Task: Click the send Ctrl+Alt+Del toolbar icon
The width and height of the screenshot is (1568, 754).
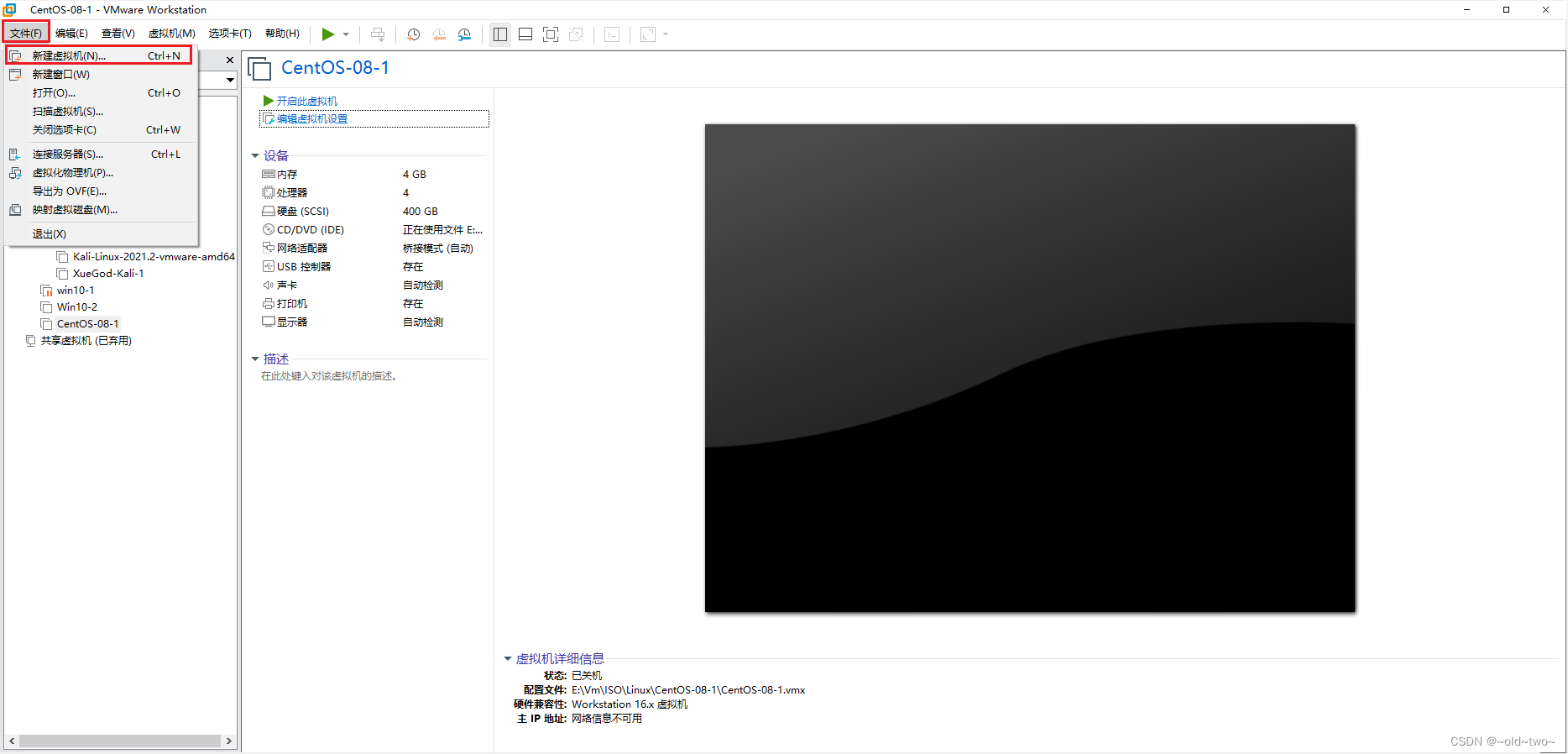Action: click(378, 34)
